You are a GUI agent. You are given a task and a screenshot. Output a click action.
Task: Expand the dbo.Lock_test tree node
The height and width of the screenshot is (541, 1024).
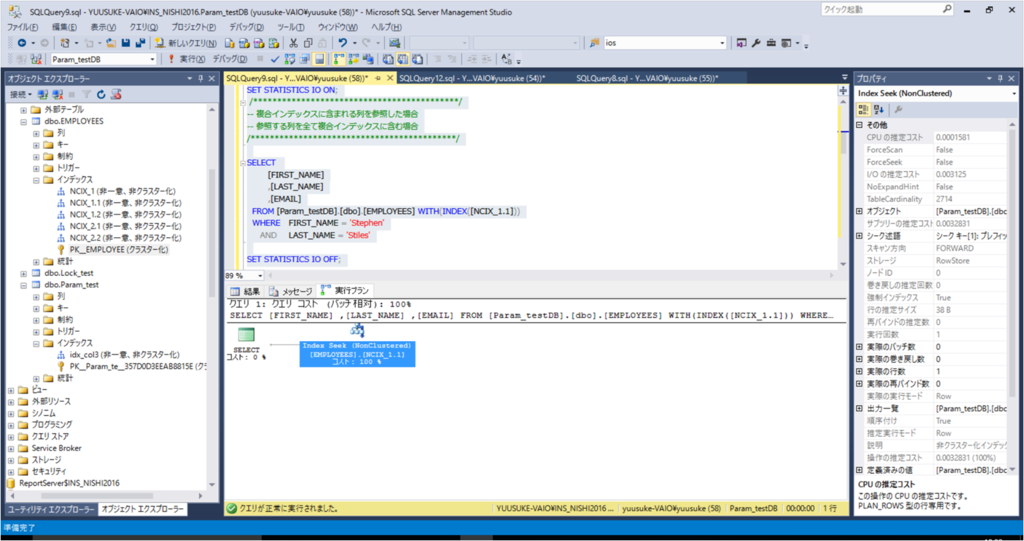click(24, 274)
